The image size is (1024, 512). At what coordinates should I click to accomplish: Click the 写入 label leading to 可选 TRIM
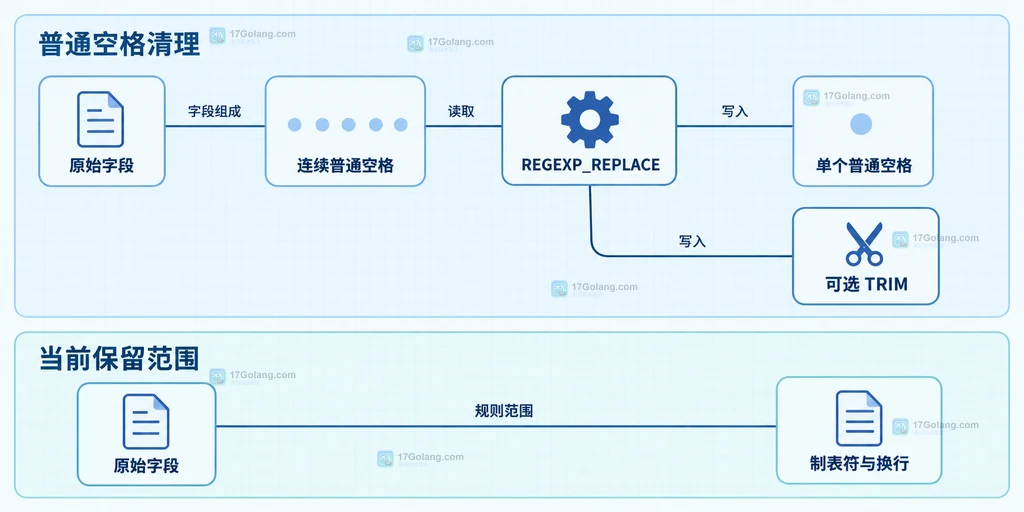click(692, 241)
